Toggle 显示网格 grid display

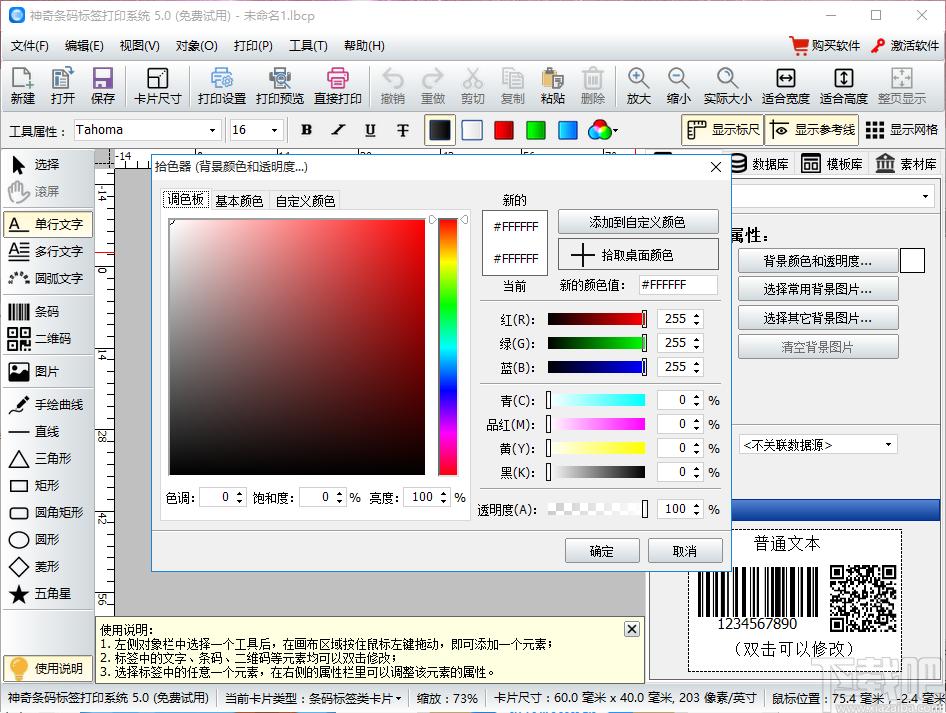click(x=901, y=130)
